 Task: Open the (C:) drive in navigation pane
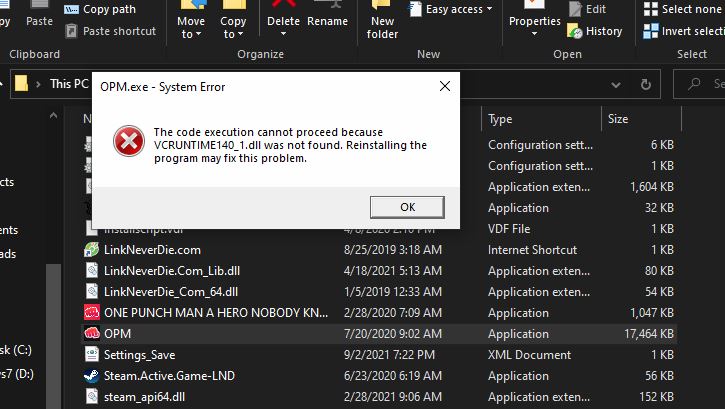pos(16,350)
